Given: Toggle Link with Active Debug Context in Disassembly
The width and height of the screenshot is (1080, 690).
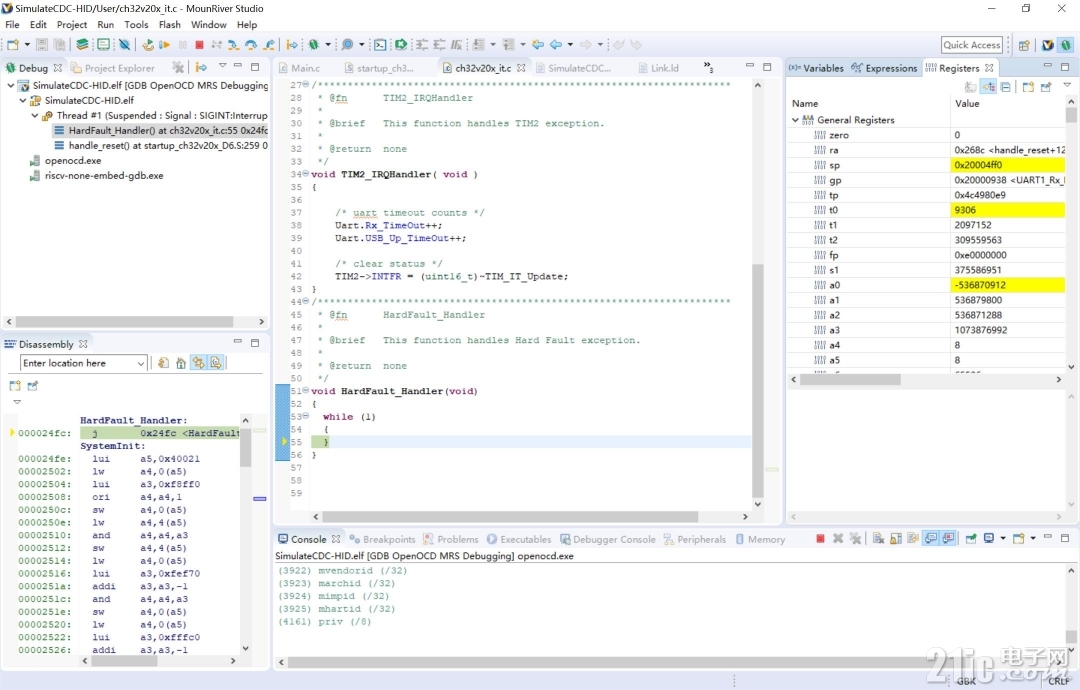Looking at the screenshot, I should [x=198, y=363].
